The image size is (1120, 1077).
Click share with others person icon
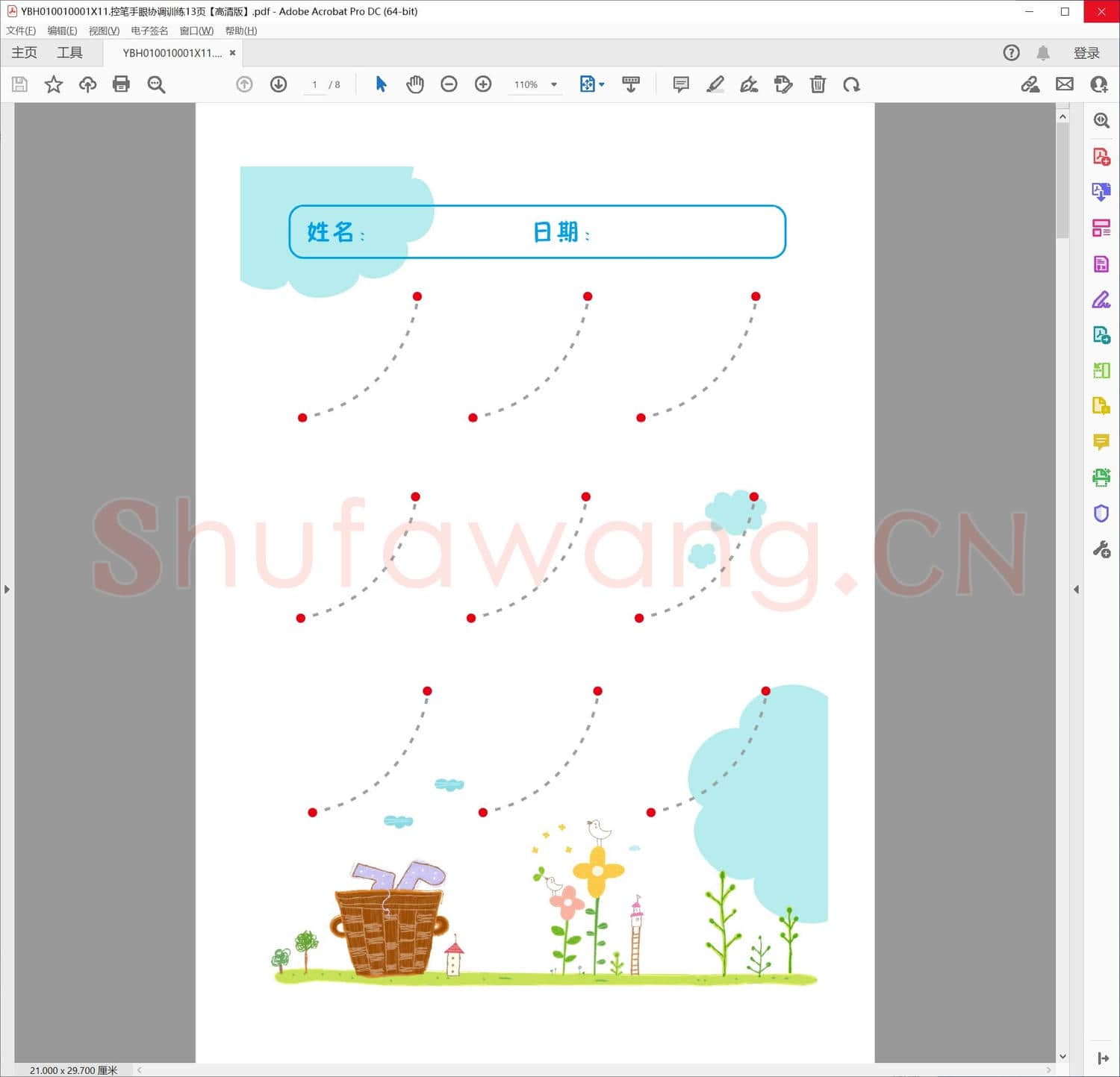click(1099, 84)
